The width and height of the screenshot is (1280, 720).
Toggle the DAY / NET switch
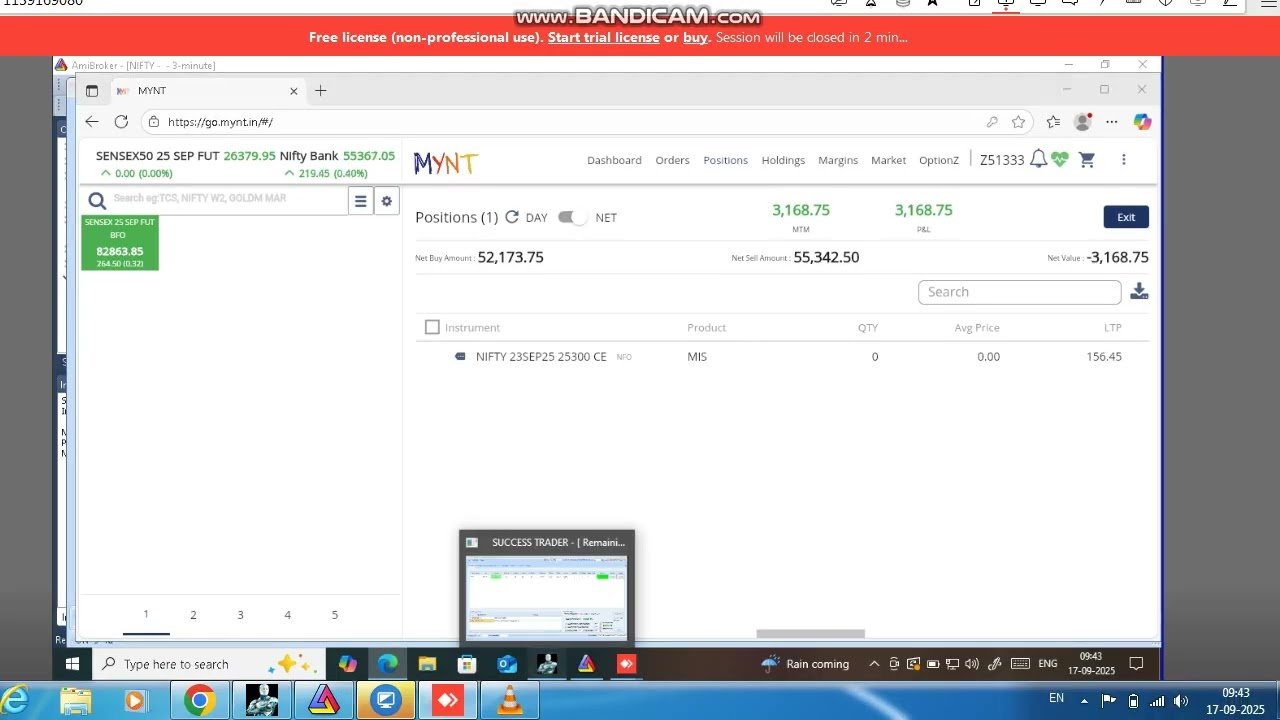[x=573, y=217]
